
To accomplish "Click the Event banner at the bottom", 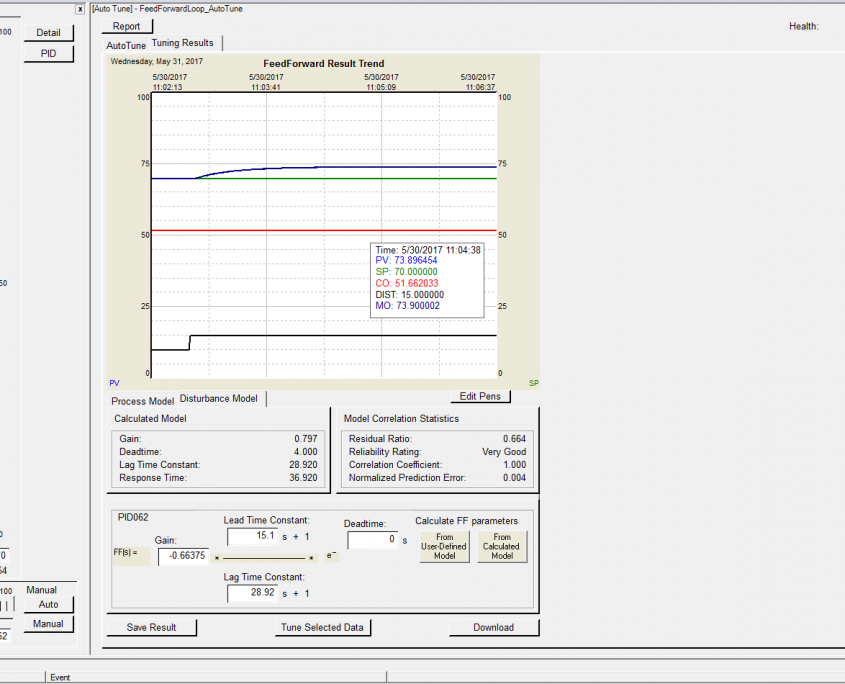I will [x=60, y=677].
